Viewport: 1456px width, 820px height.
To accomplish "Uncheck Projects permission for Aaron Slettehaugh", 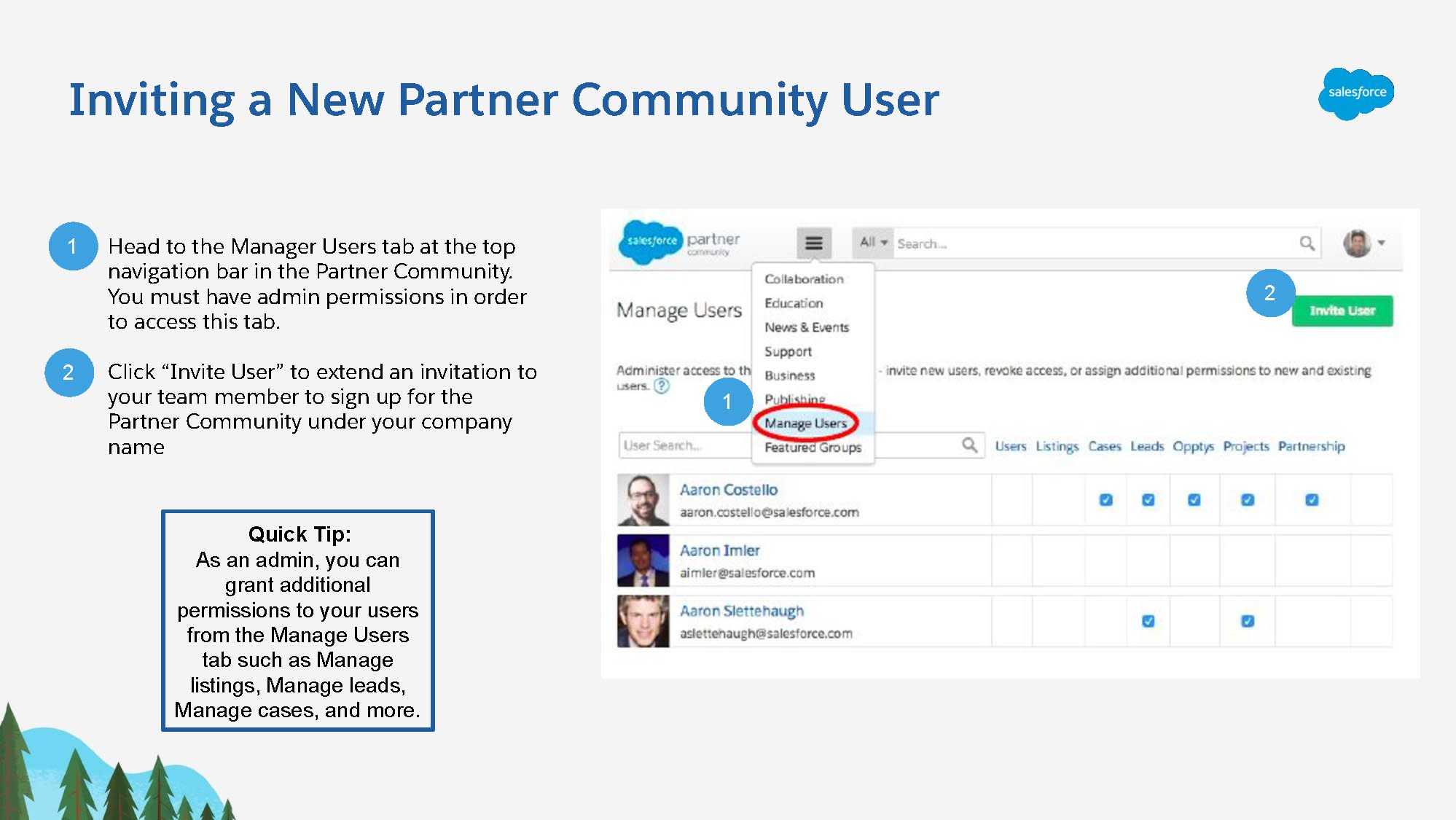I will point(1247,621).
